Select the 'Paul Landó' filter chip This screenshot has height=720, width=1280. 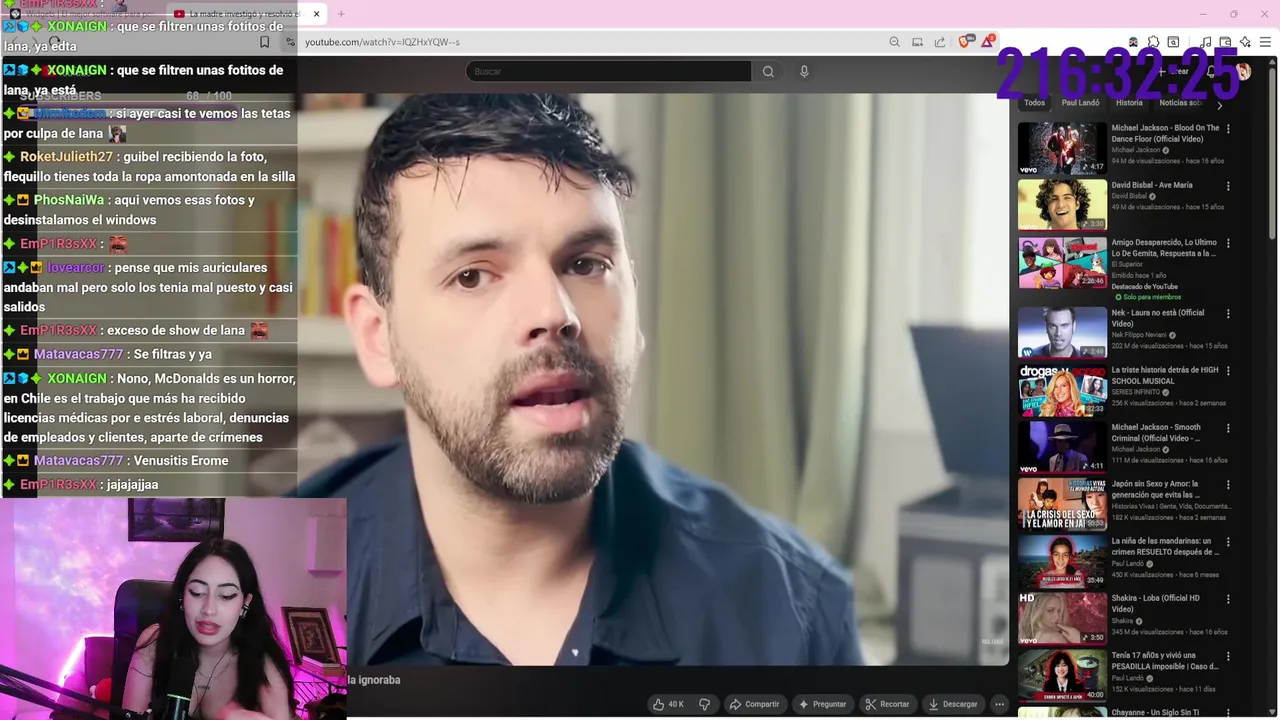pyautogui.click(x=1080, y=103)
